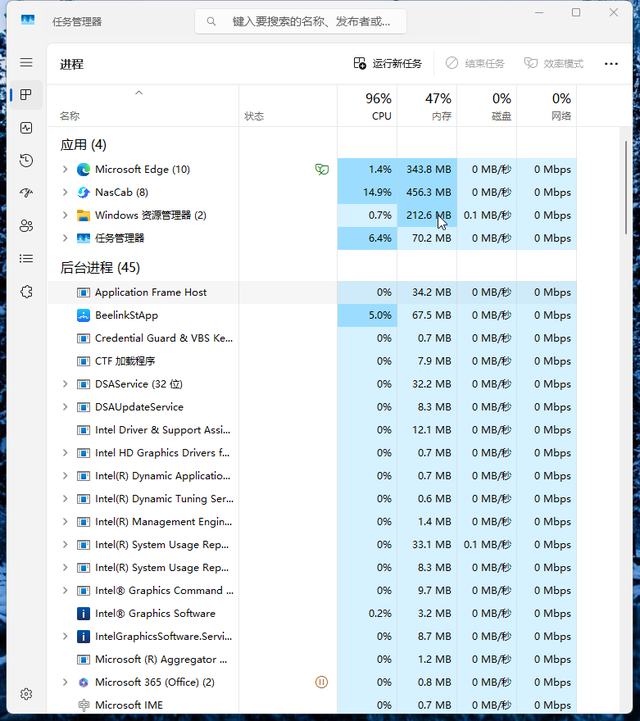Click the Microsoft IME icon
This screenshot has width=640, height=721.
coord(83,705)
